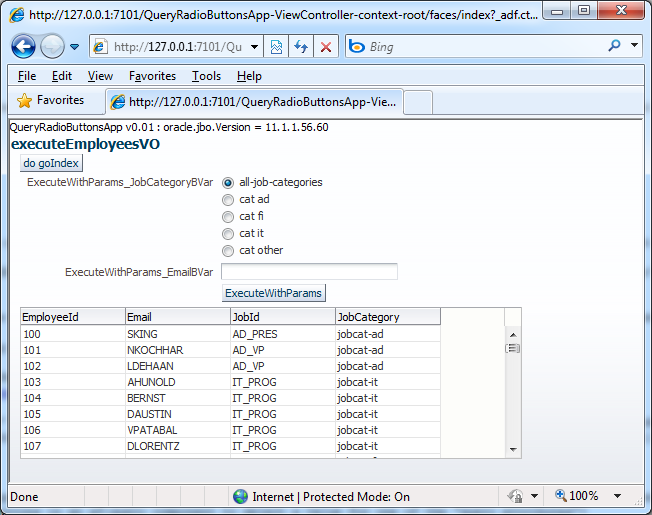Click the SKING email cell
The width and height of the screenshot is (652, 515).
[x=178, y=334]
